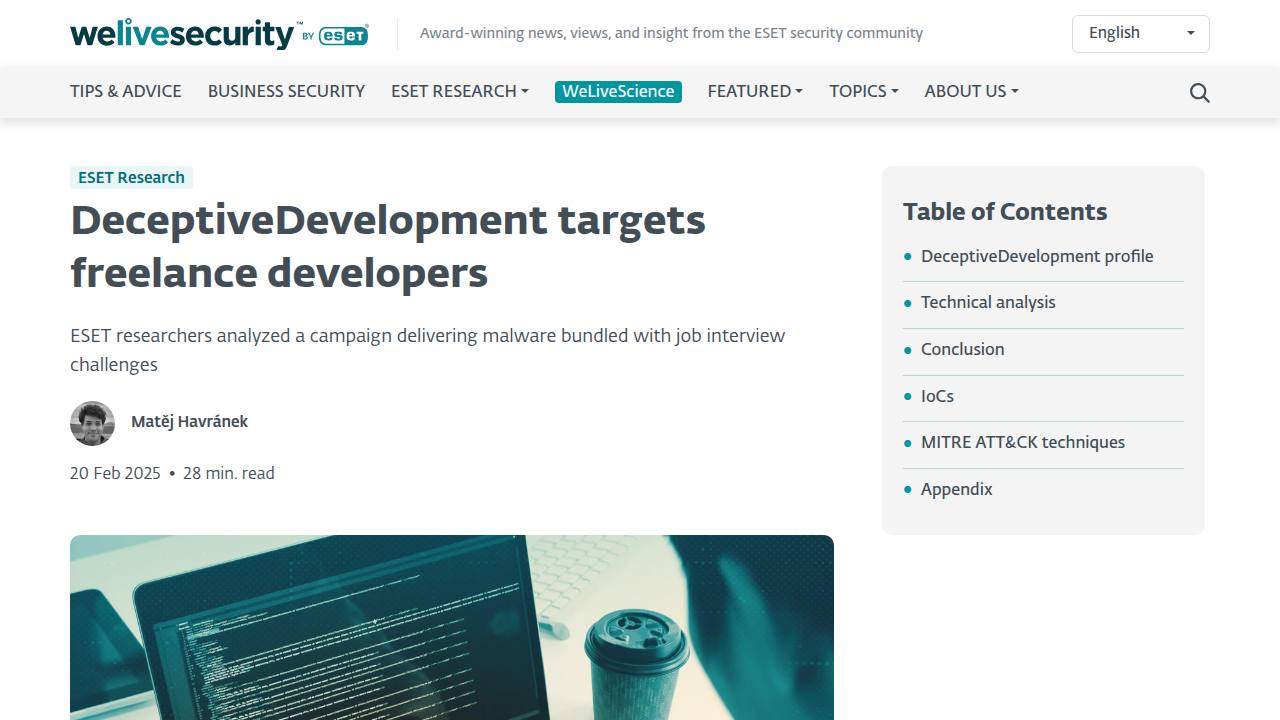The image size is (1280, 720).
Task: Select the ESET Research category tag
Action: pyautogui.click(x=131, y=177)
